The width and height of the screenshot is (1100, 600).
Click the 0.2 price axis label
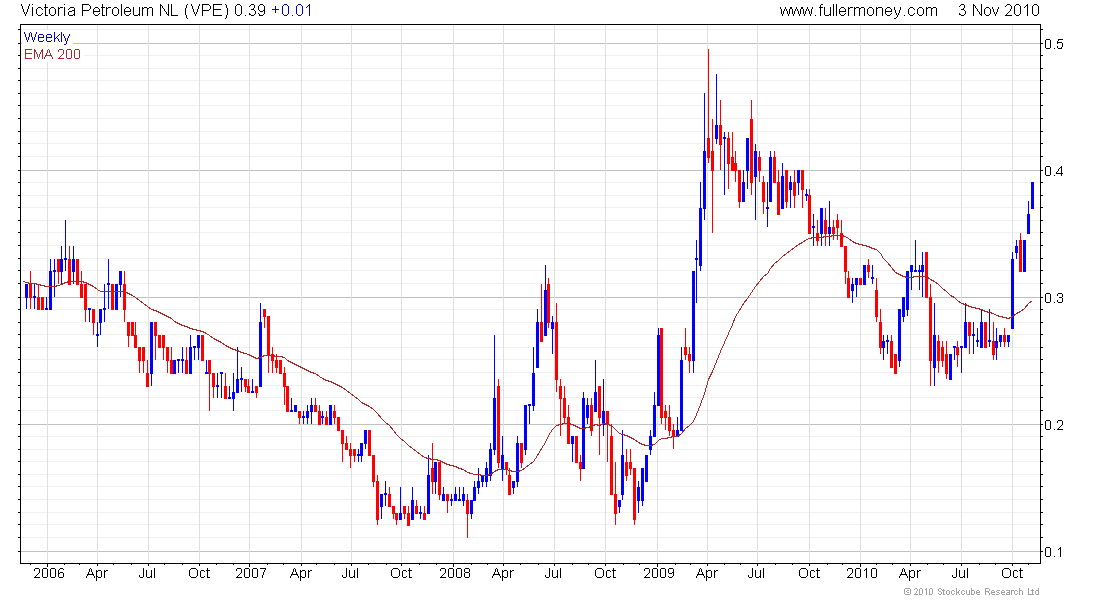tap(1054, 425)
